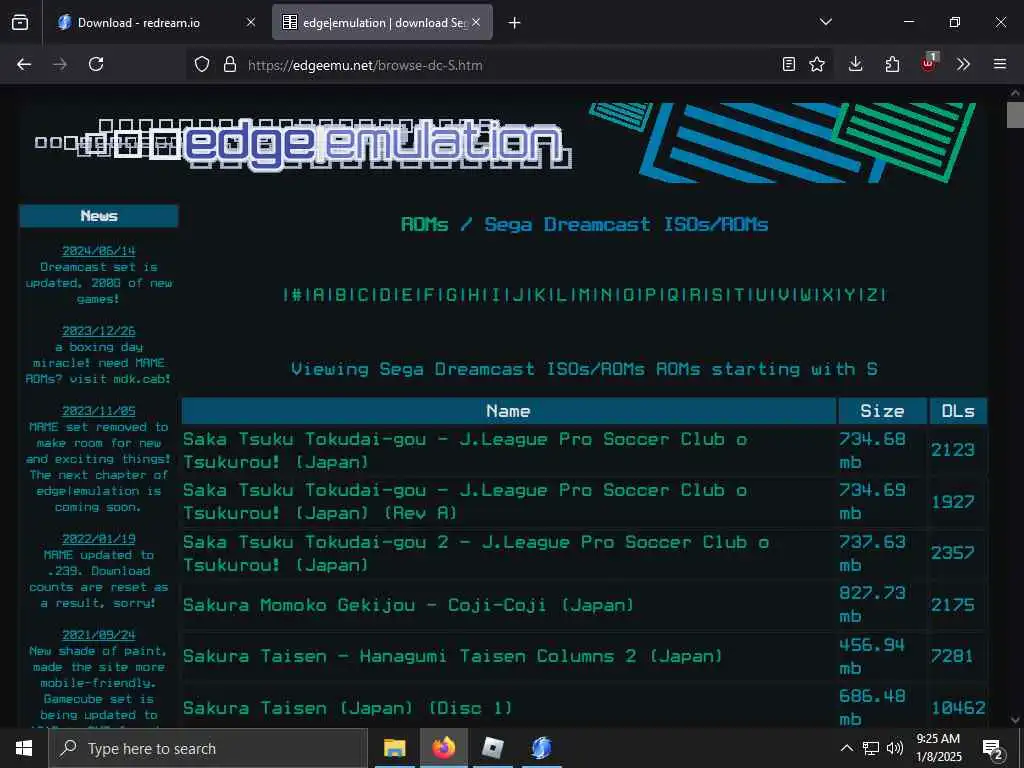The width and height of the screenshot is (1024, 768).
Task: Browse ROMs starting with letter D
Action: coord(385,295)
